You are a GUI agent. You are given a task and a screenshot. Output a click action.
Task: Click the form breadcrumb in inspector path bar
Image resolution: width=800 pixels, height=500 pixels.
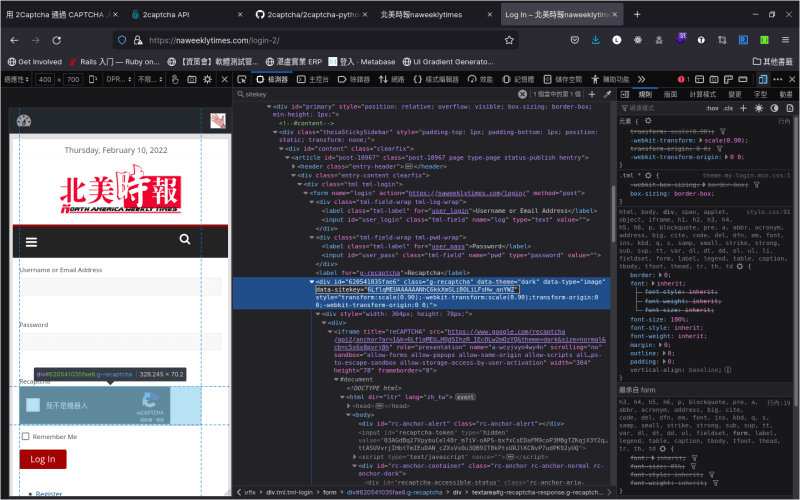(x=330, y=492)
